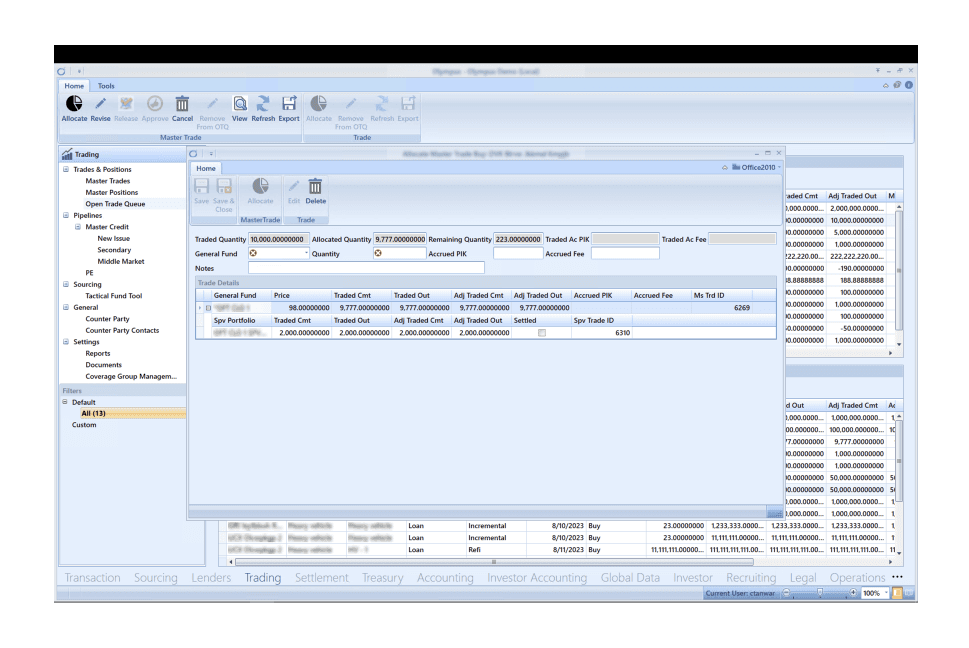Open Master Trades in navigation tree

point(108,181)
